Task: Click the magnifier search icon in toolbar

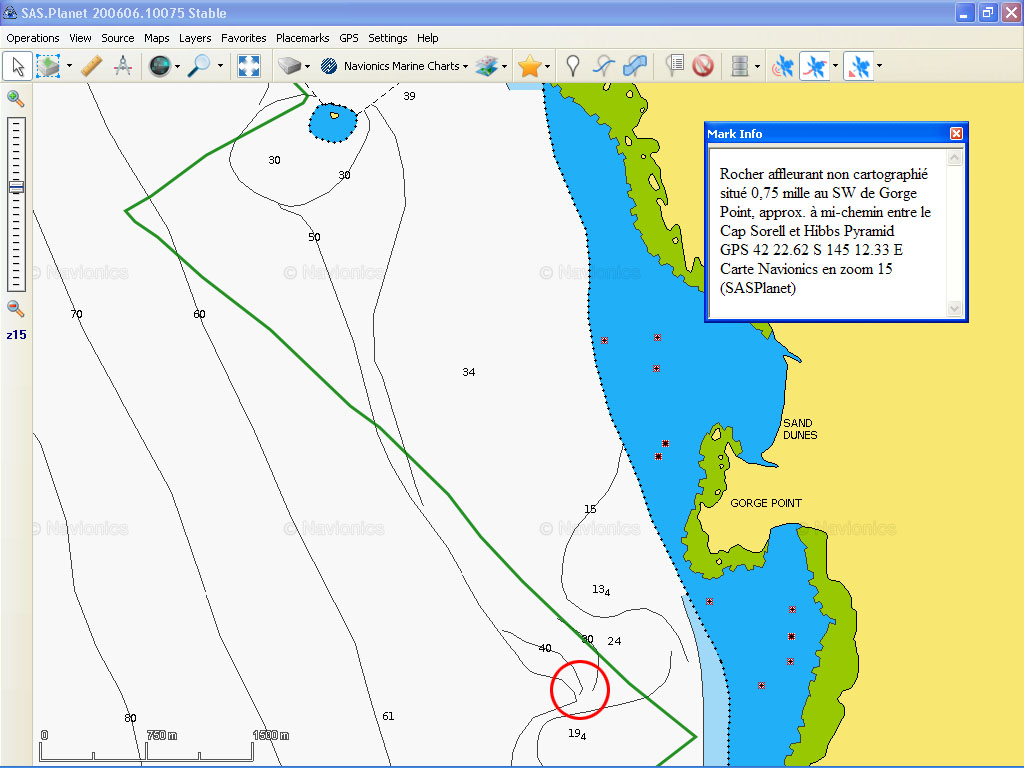Action: [x=199, y=66]
